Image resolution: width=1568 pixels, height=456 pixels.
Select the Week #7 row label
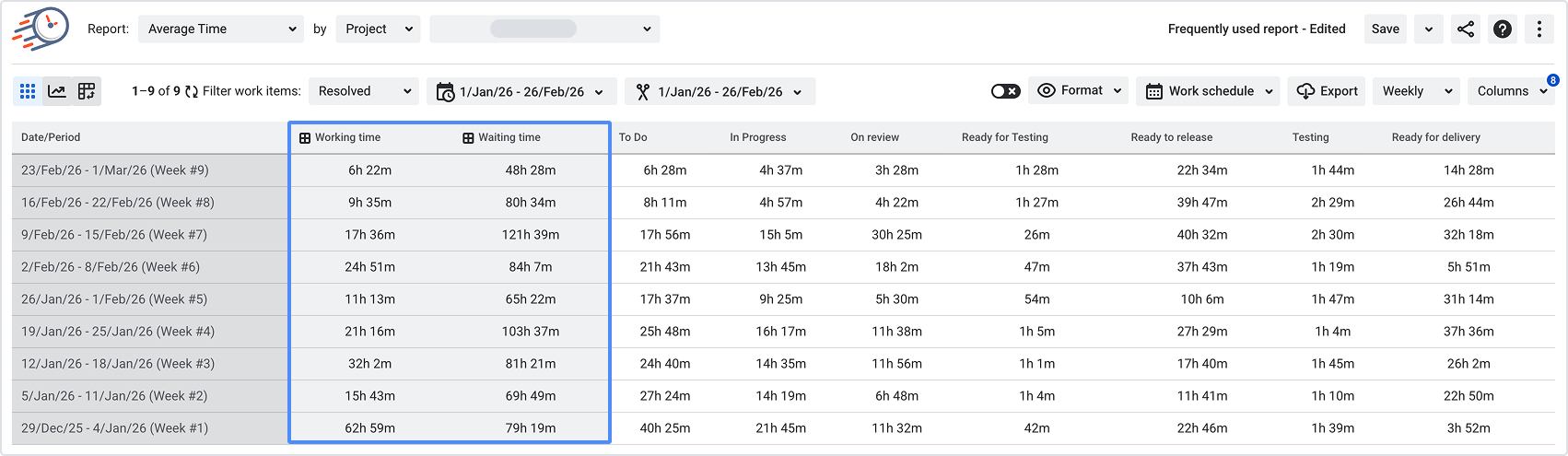coord(114,235)
